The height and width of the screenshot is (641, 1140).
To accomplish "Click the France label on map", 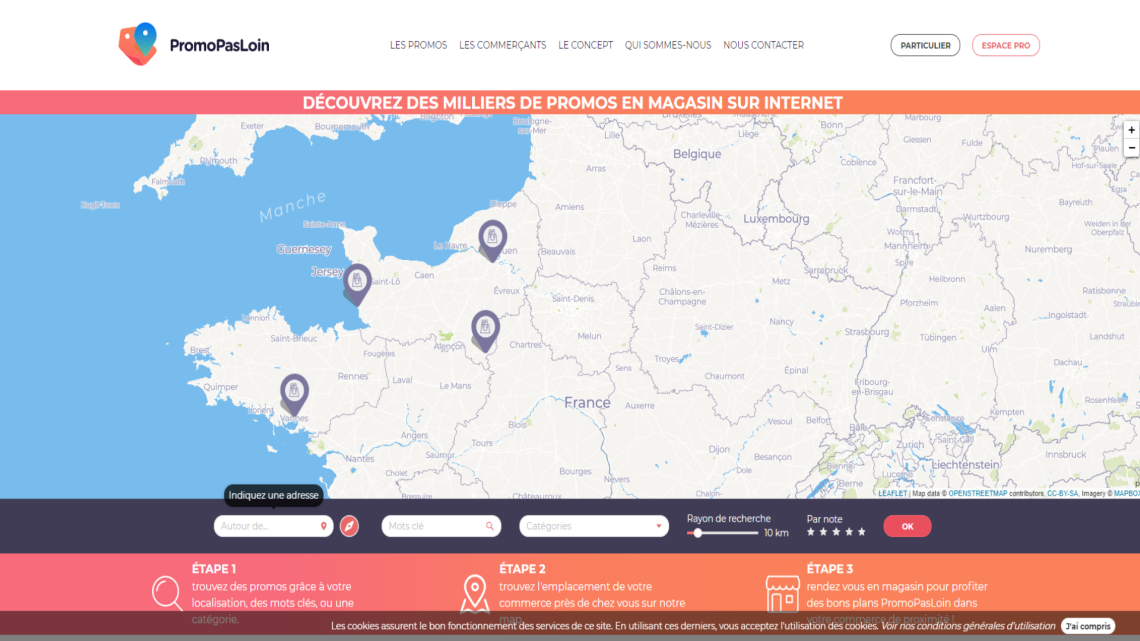I will coord(587,403).
